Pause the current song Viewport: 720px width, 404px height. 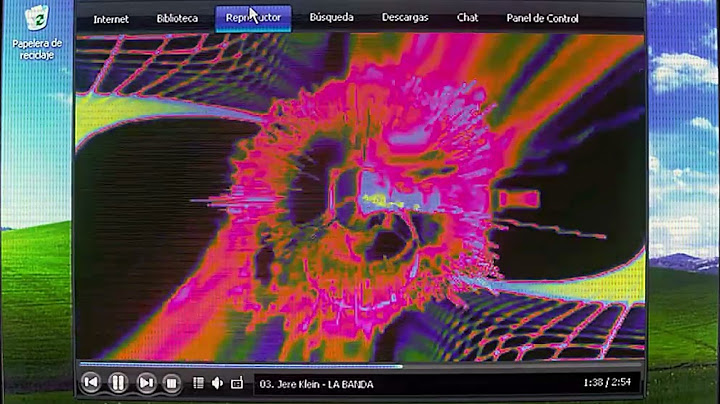tap(118, 382)
